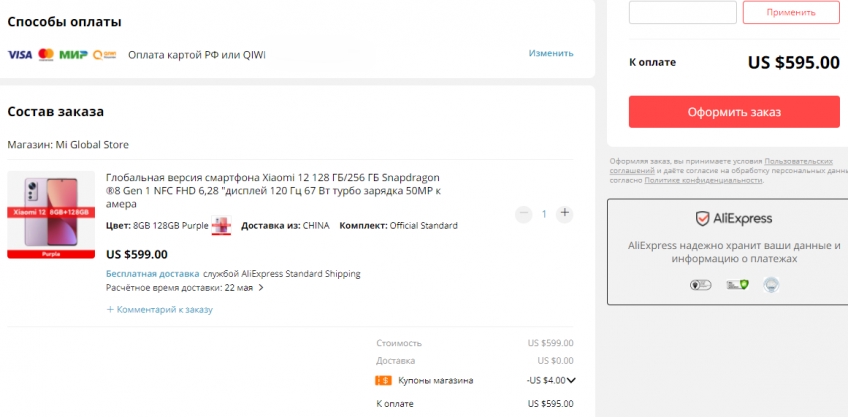This screenshot has width=848, height=417.
Task: Click the Купоны магазина label
Action: click(435, 381)
